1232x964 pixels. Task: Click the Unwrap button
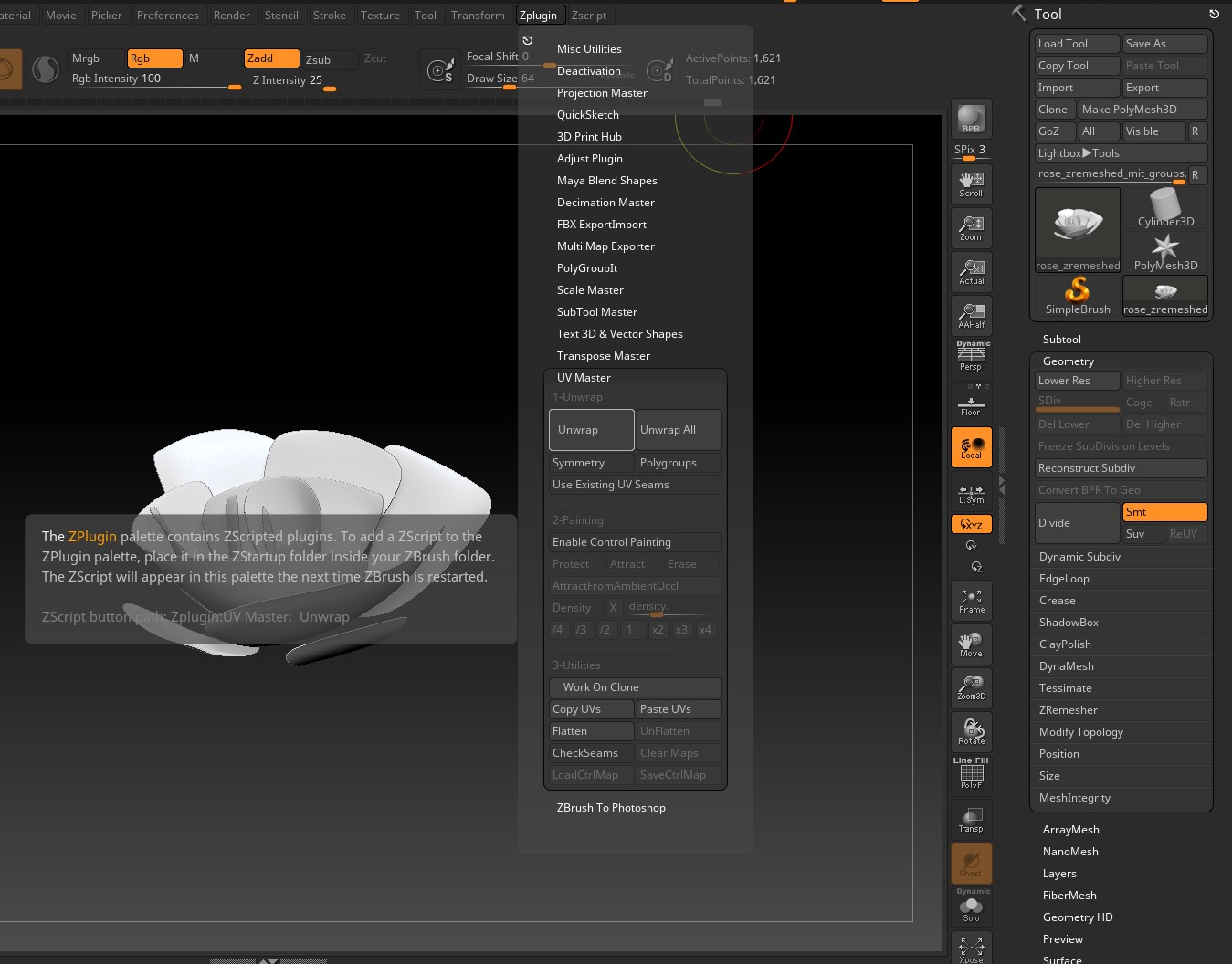[x=591, y=430]
